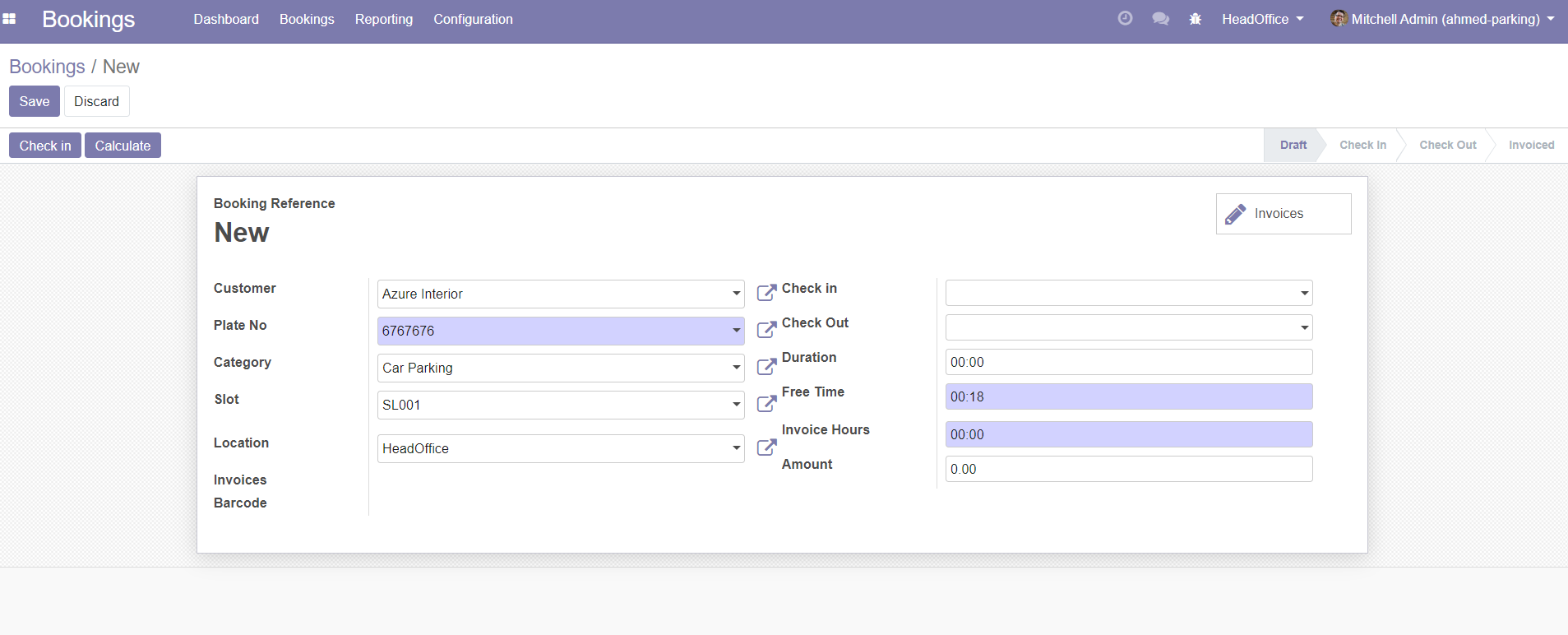The image size is (1568, 635).
Task: Expand the Category dropdown showing Car Parking
Action: (736, 368)
